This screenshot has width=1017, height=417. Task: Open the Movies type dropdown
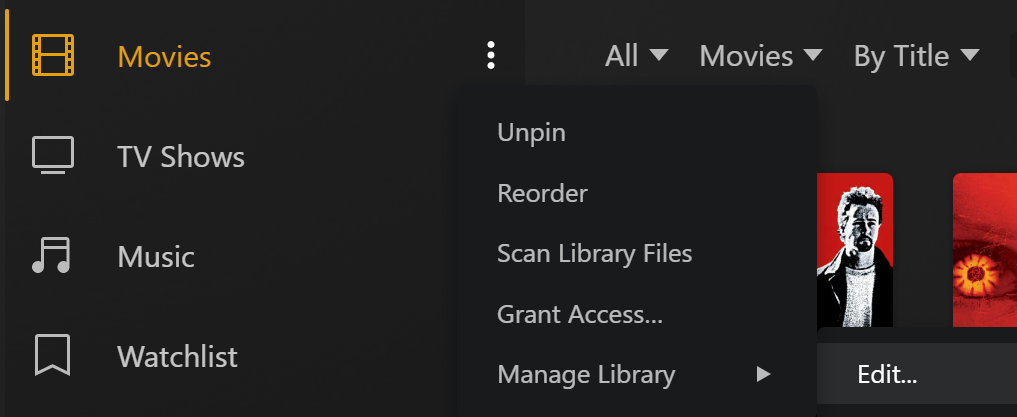[760, 56]
